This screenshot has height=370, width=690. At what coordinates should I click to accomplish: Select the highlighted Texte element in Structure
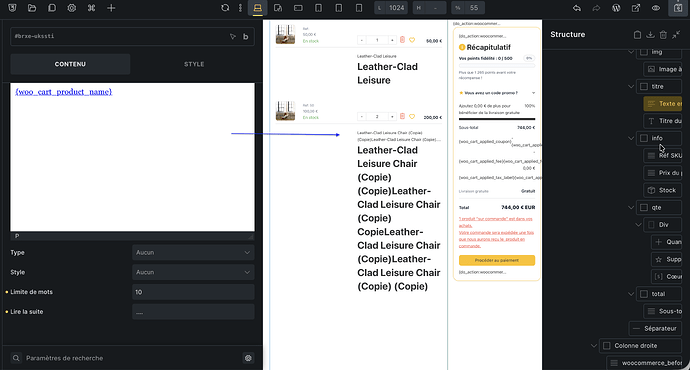click(663, 104)
